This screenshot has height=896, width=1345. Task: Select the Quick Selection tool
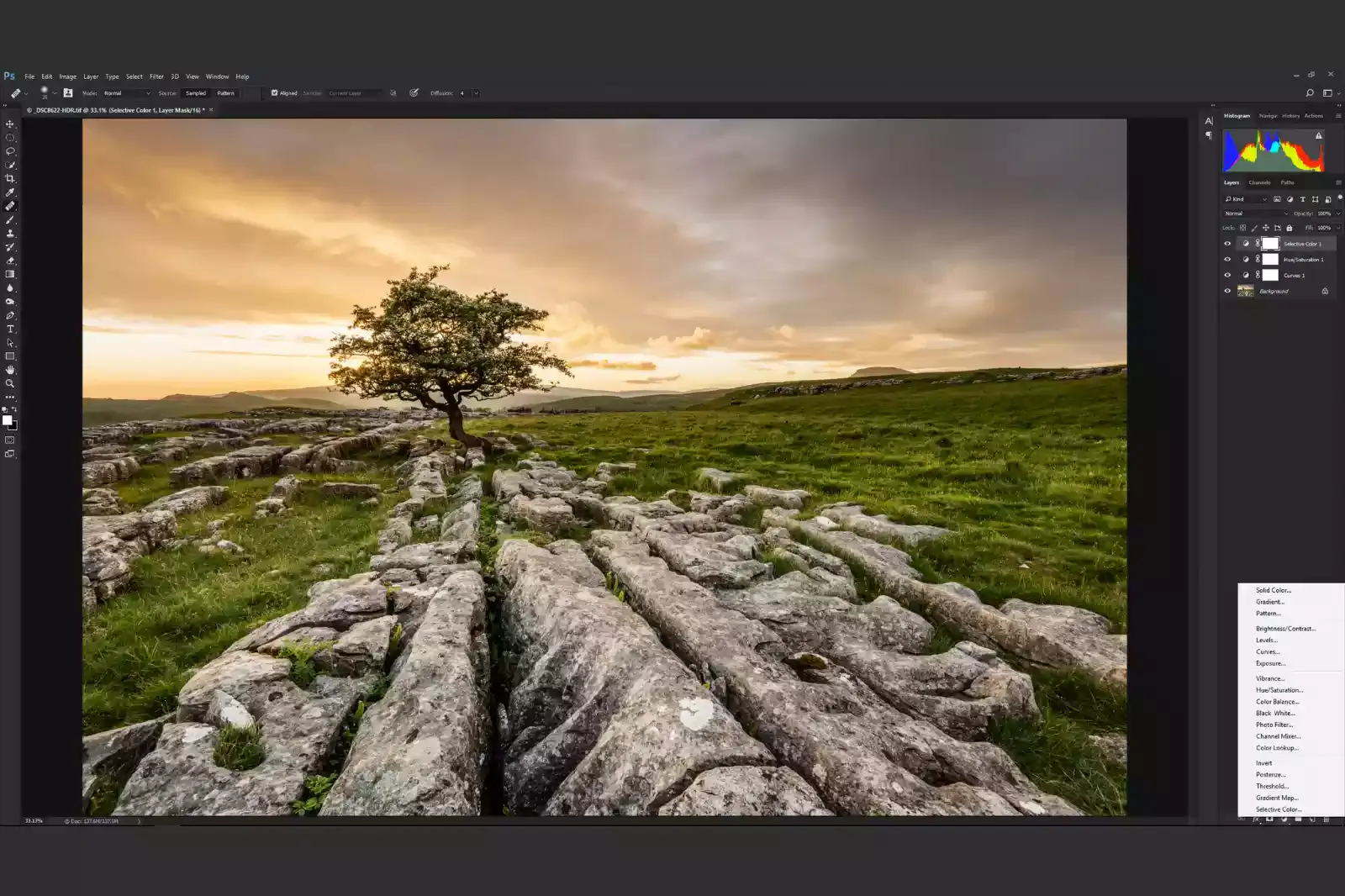click(10, 165)
